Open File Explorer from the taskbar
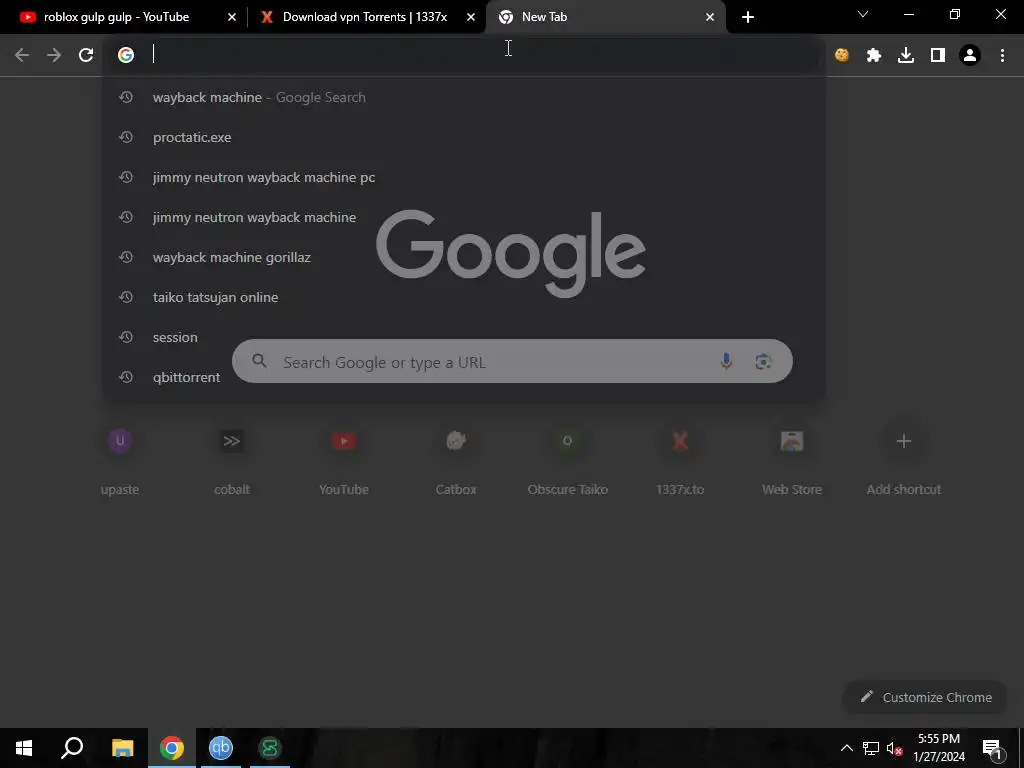The width and height of the screenshot is (1024, 768). click(122, 748)
